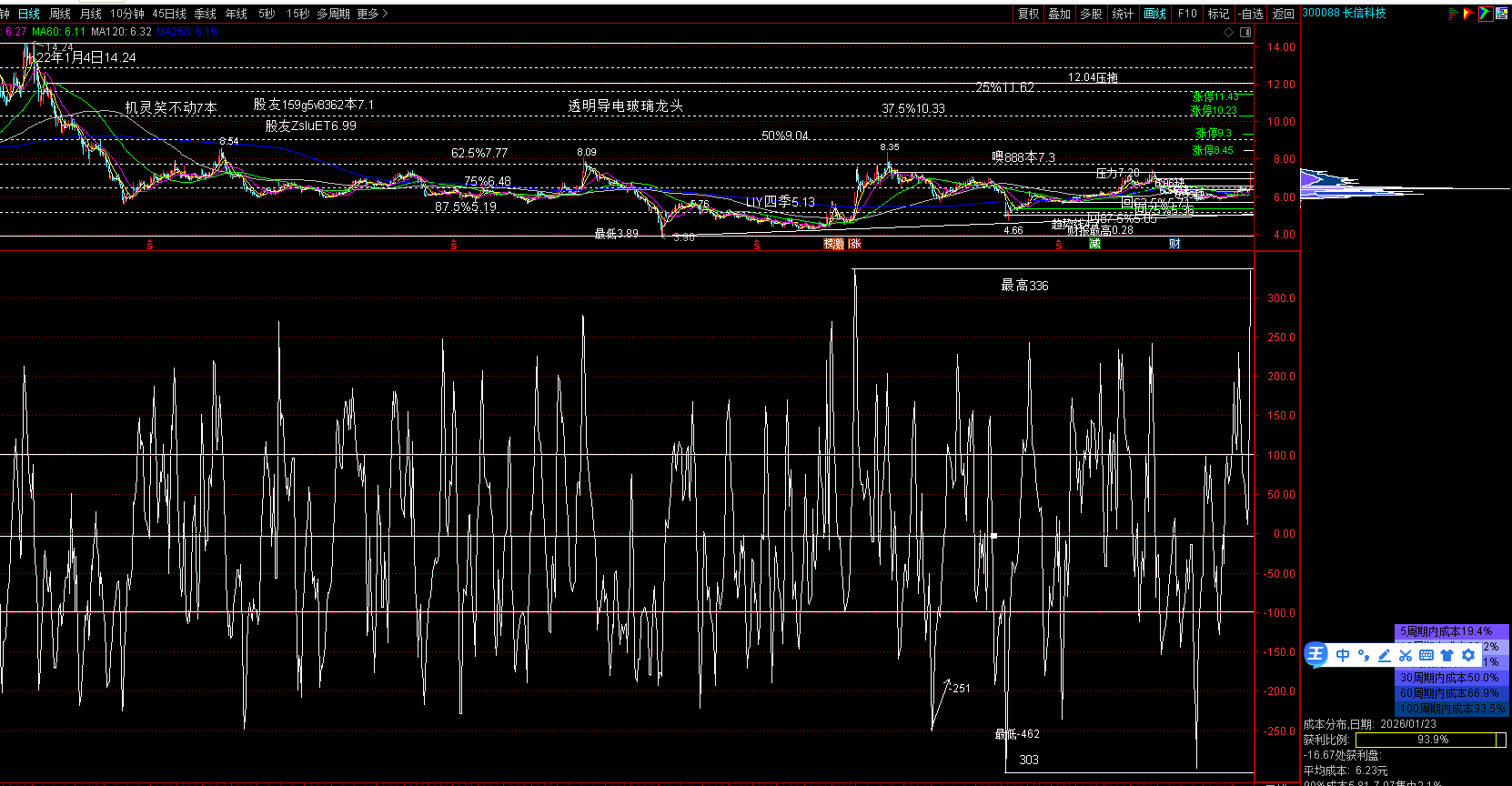Click 标记 mark button
Viewport: 1512px width, 786px height.
point(1219,14)
